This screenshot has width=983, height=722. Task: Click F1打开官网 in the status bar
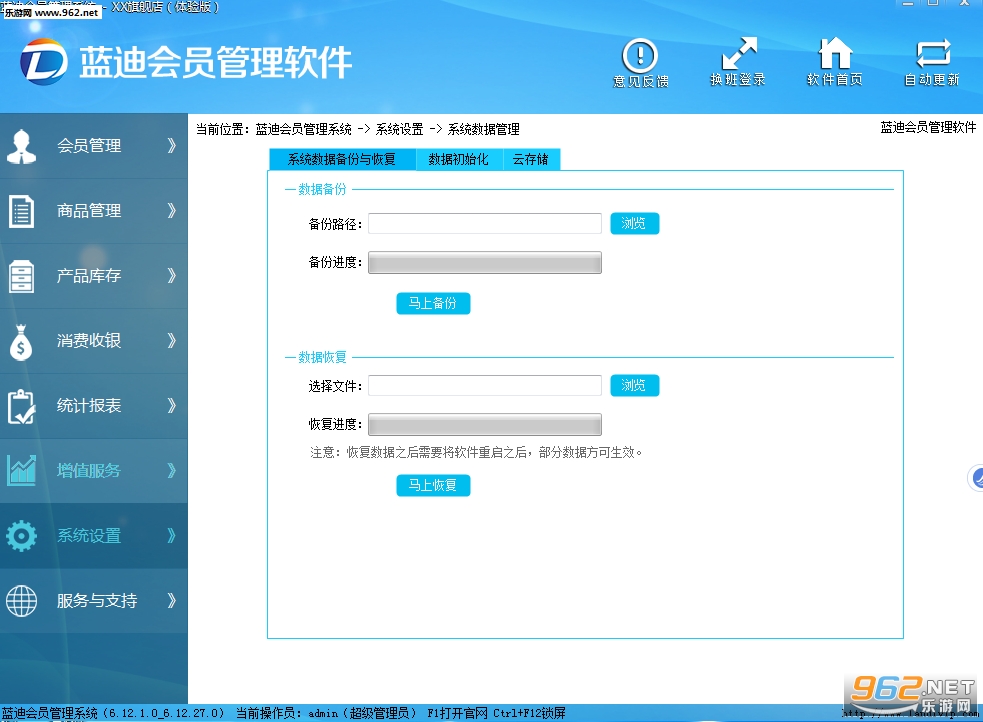click(x=458, y=713)
